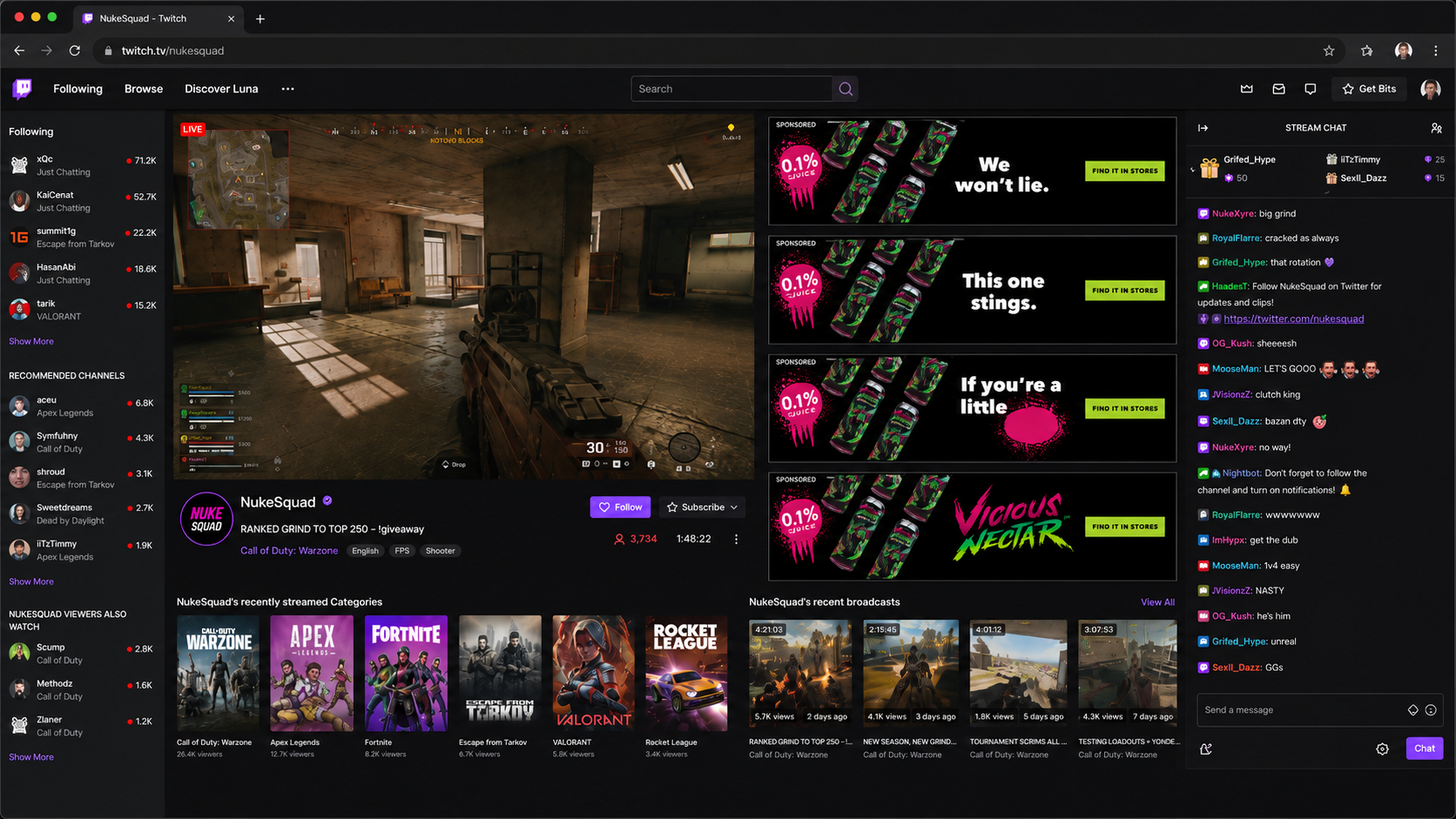Open channel points icon below chat
Screen dimensions: 1456x819
tap(1206, 749)
